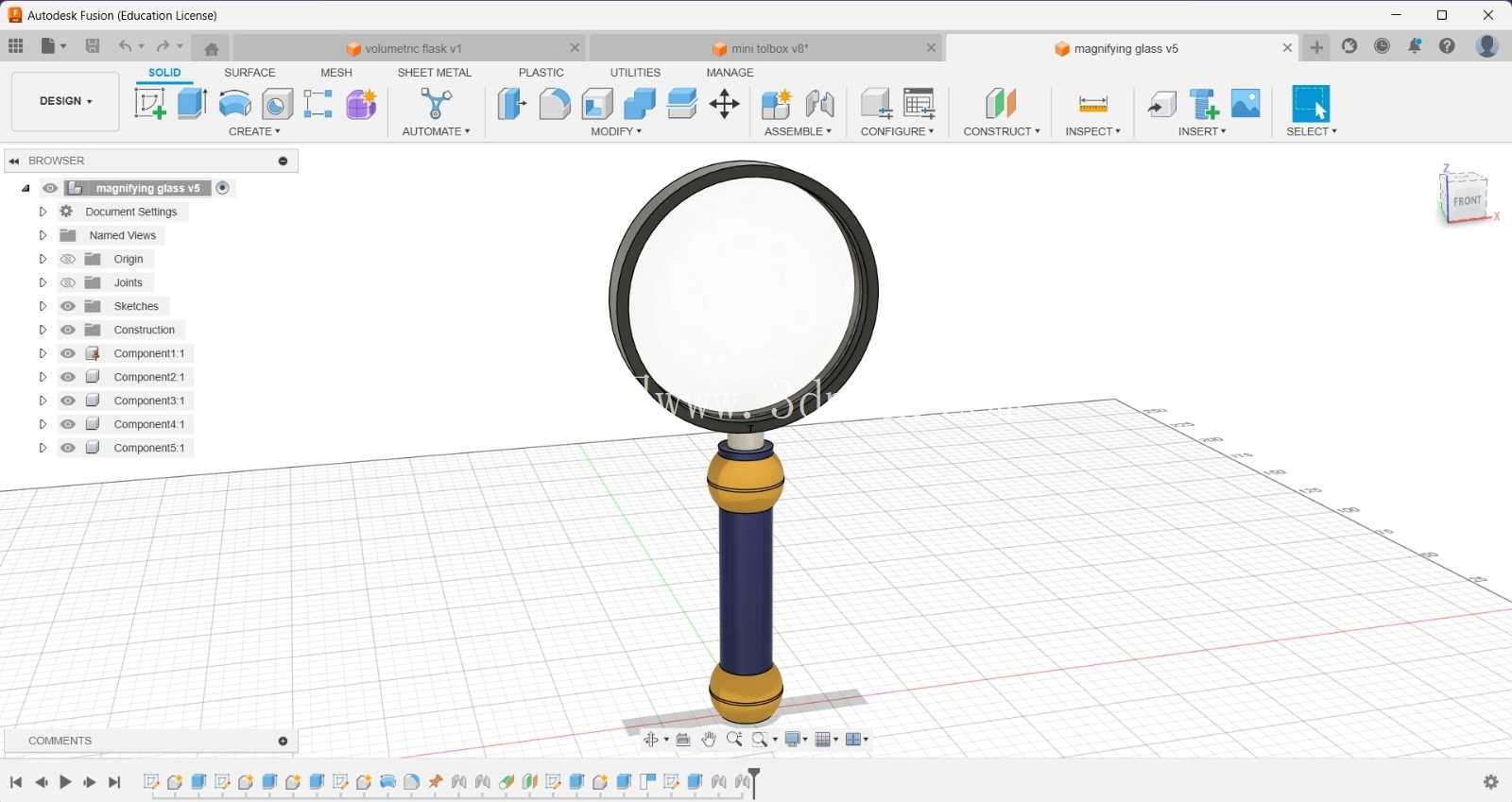Open the CONSTRUCT menu label

point(1002,131)
